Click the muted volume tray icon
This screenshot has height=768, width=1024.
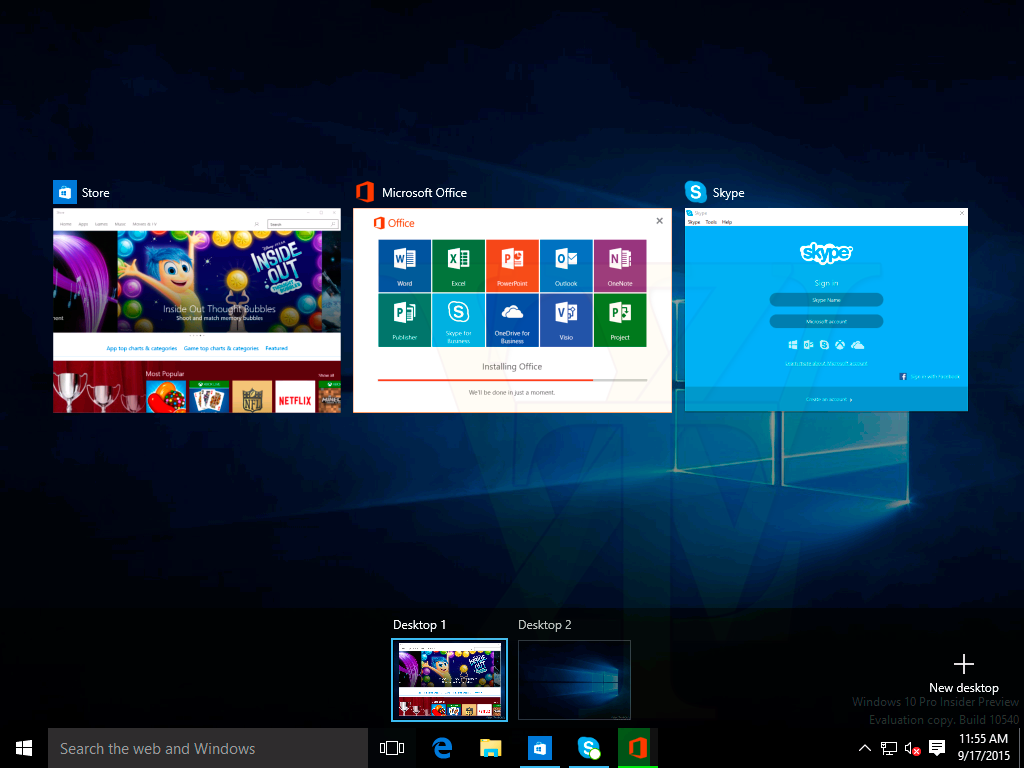click(912, 748)
